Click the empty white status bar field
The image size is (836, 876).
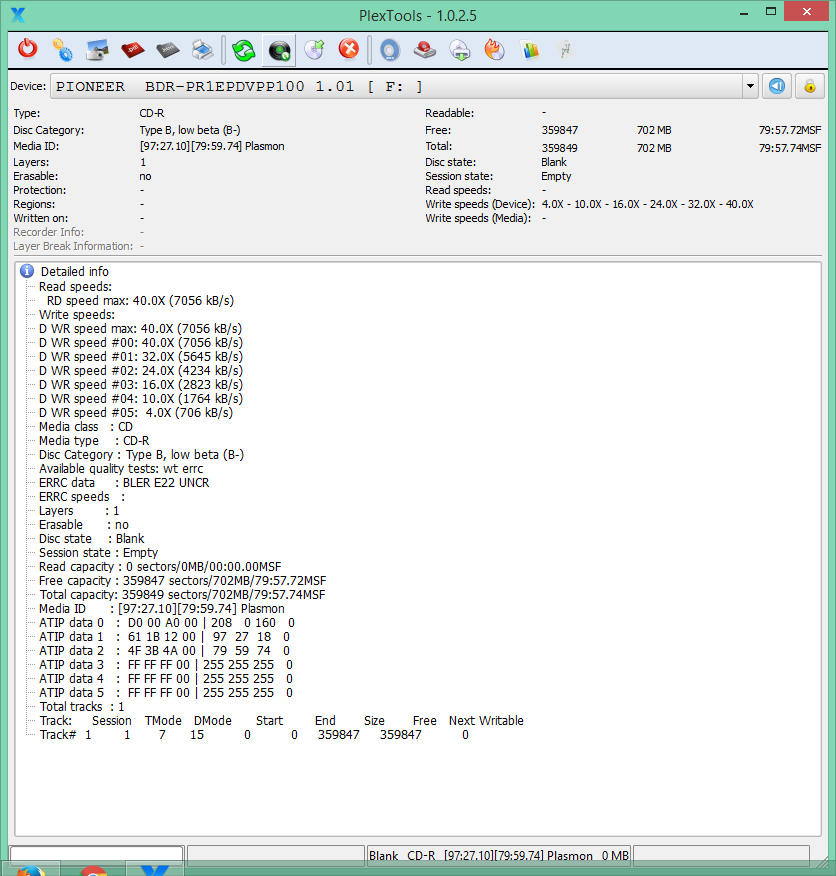[97, 855]
